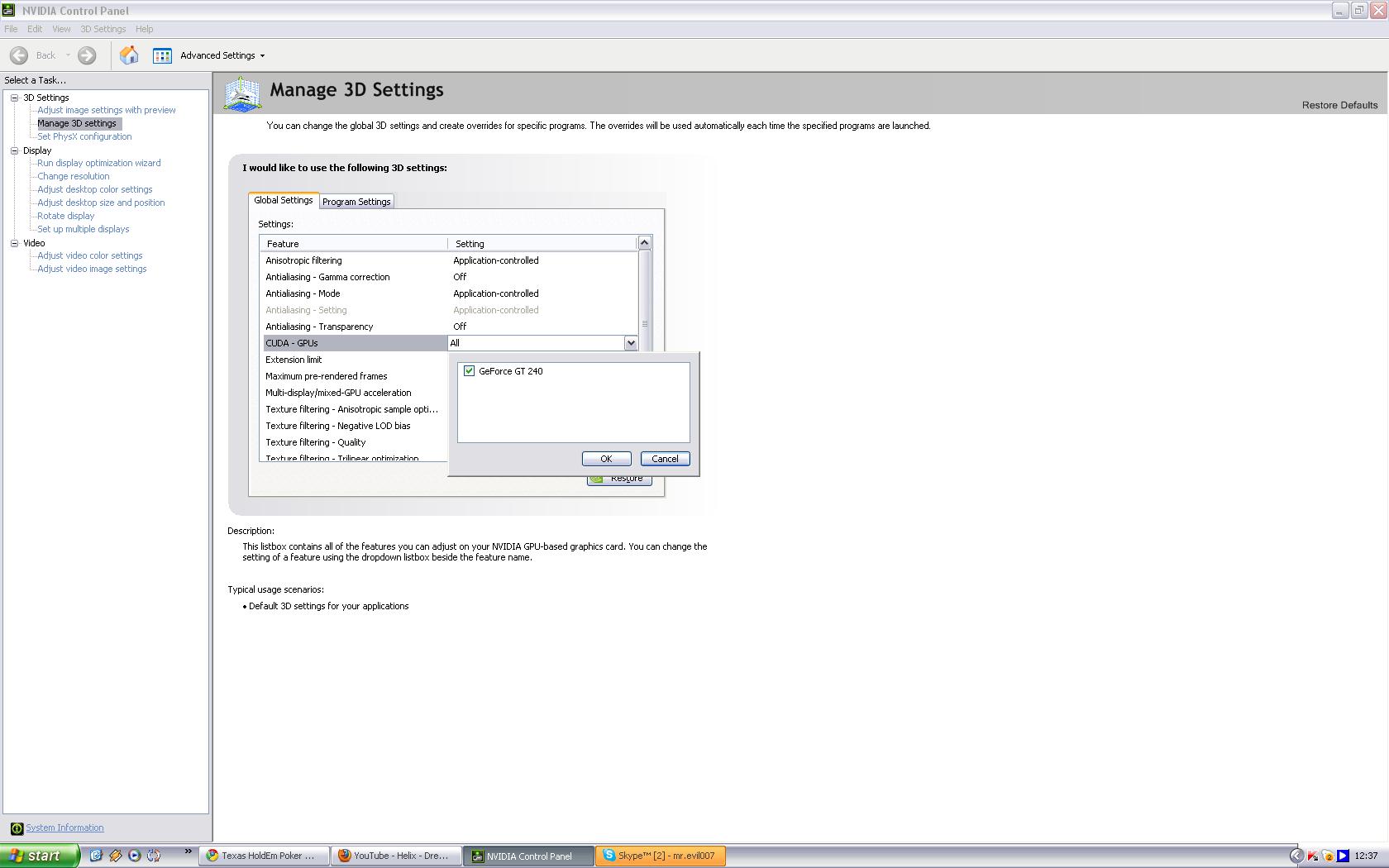
Task: Open the CUDA - GPUs dropdown arrow
Action: tap(631, 343)
